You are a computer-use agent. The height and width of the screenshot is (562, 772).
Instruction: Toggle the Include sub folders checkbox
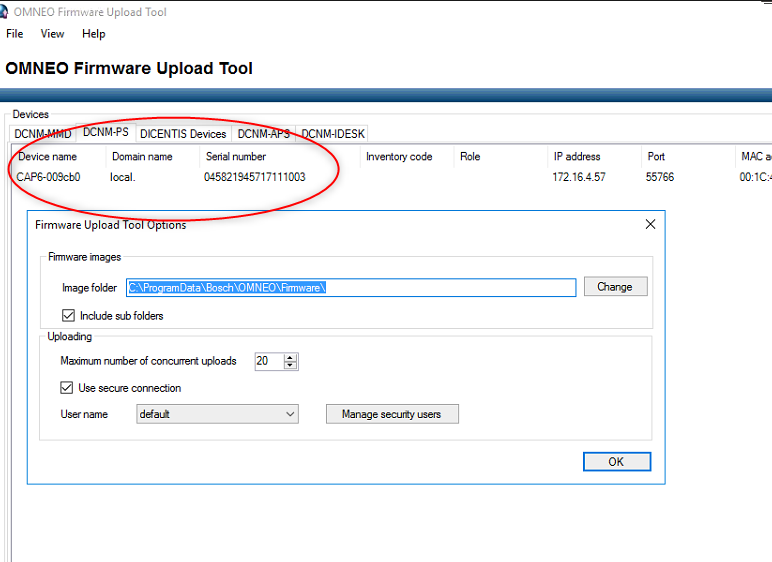point(68,316)
